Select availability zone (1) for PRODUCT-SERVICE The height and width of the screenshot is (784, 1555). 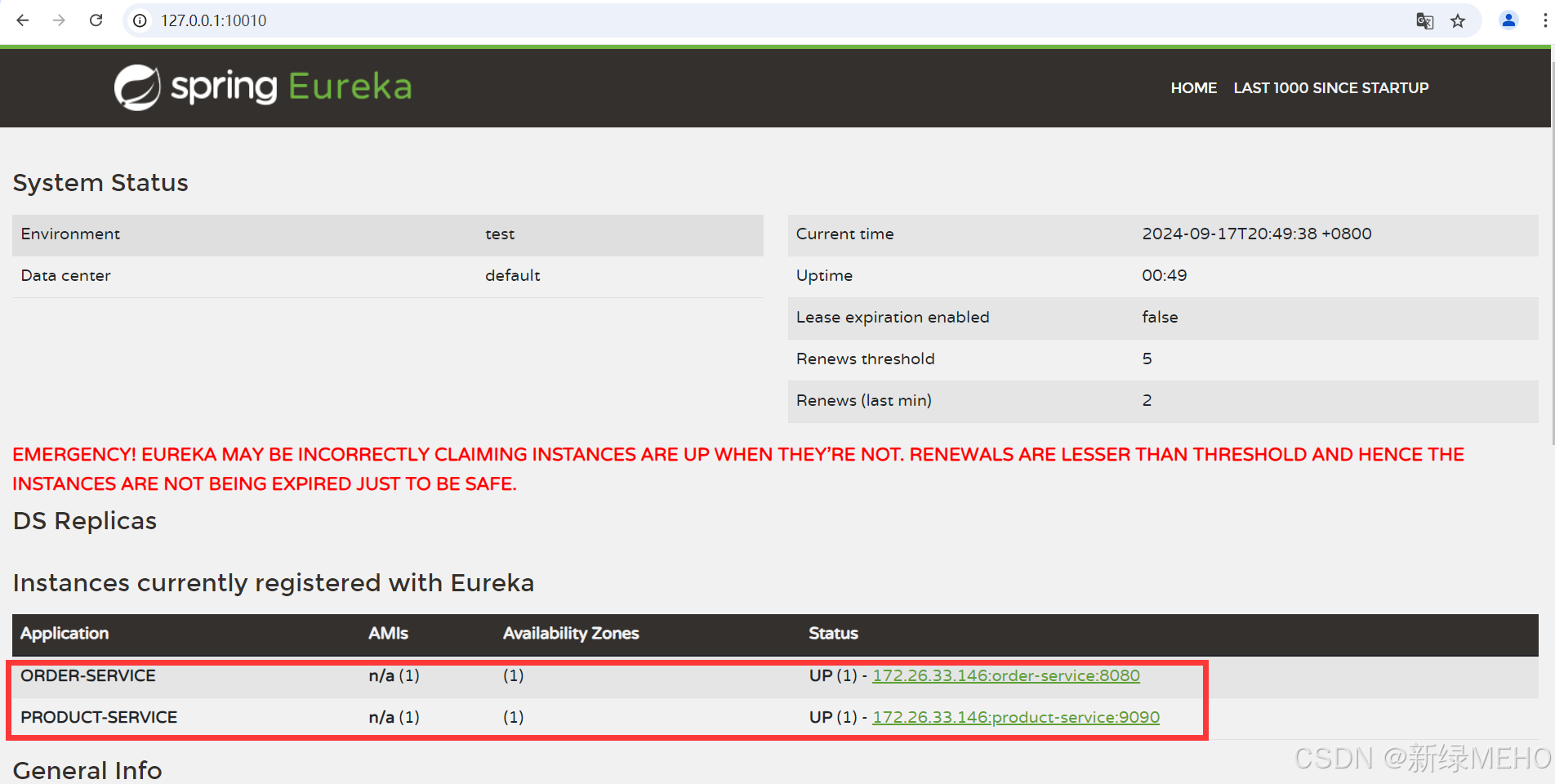pos(513,717)
